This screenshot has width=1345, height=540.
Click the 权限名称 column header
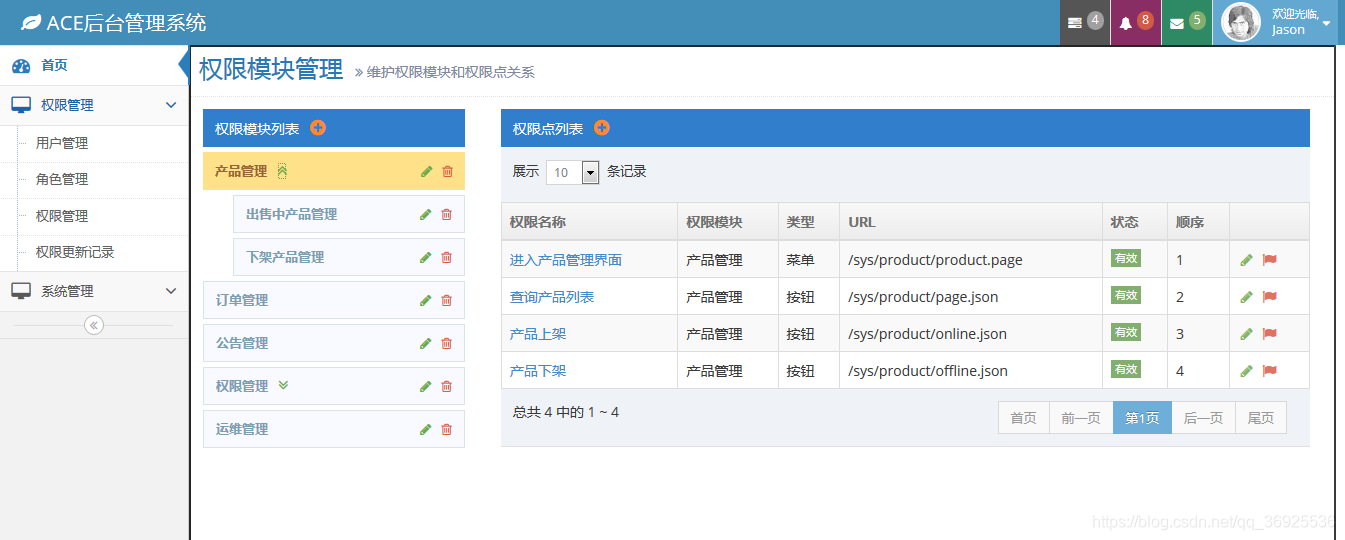[x=589, y=222]
